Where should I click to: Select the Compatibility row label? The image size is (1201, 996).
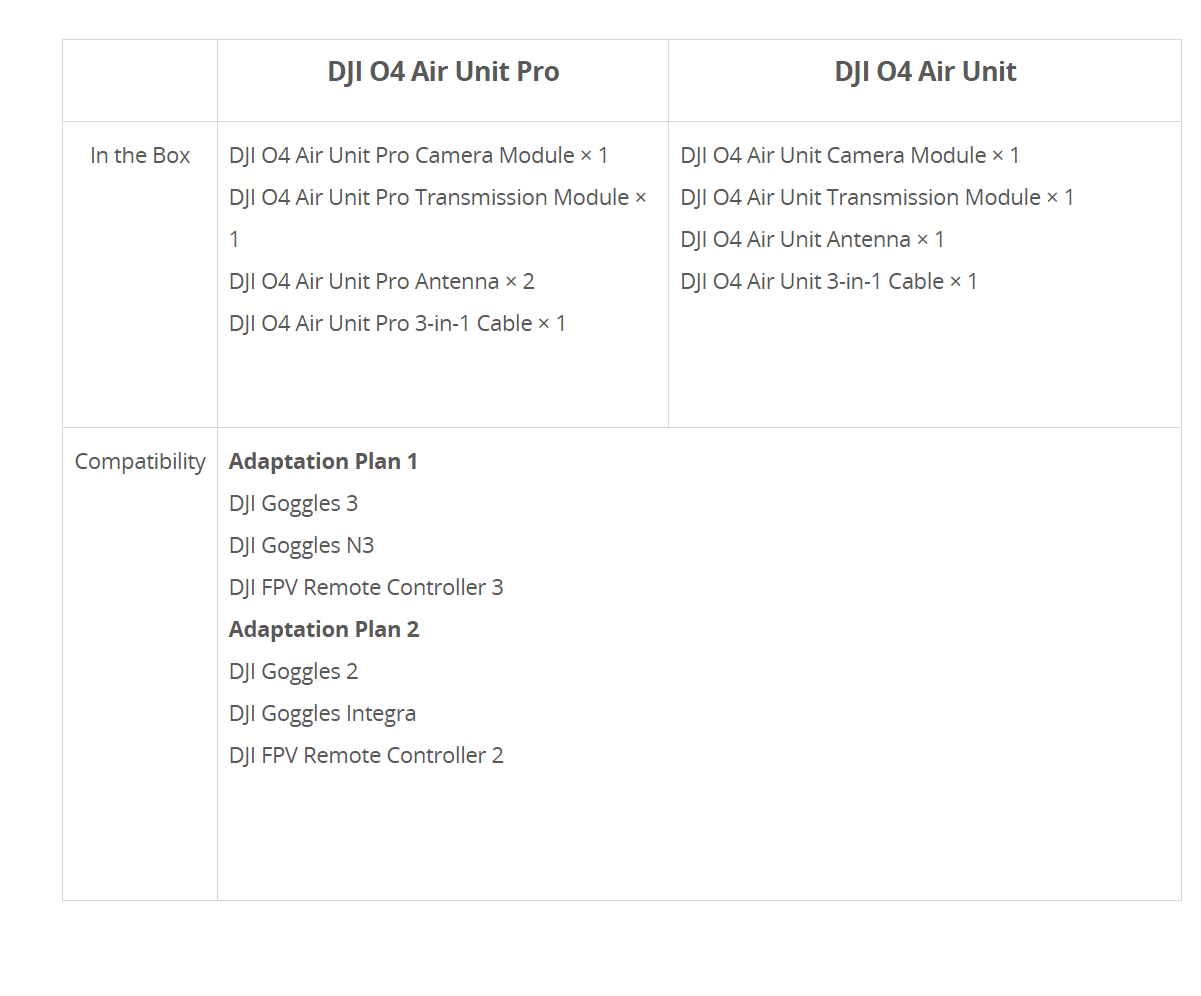[x=140, y=462]
